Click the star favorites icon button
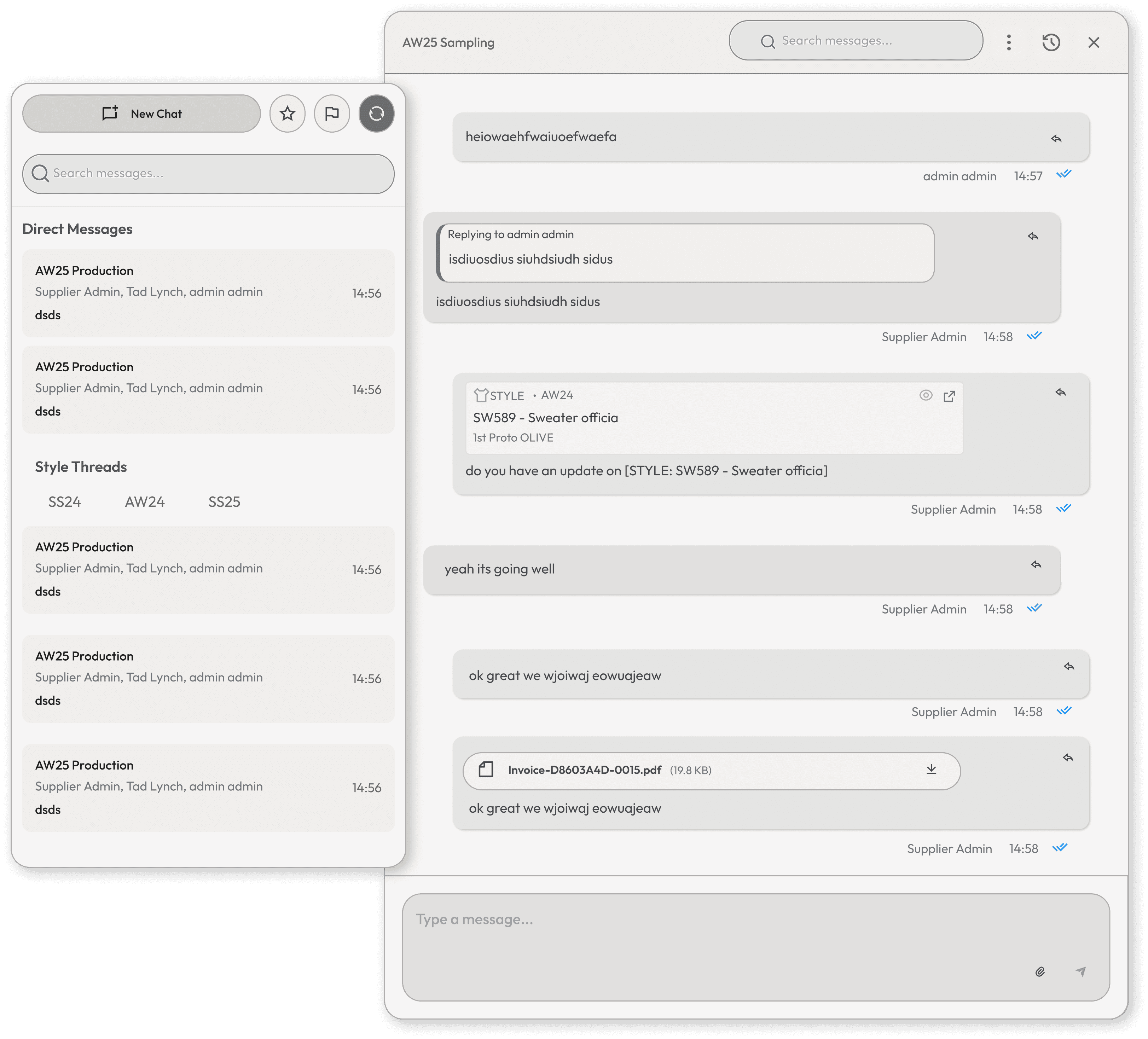 point(287,114)
